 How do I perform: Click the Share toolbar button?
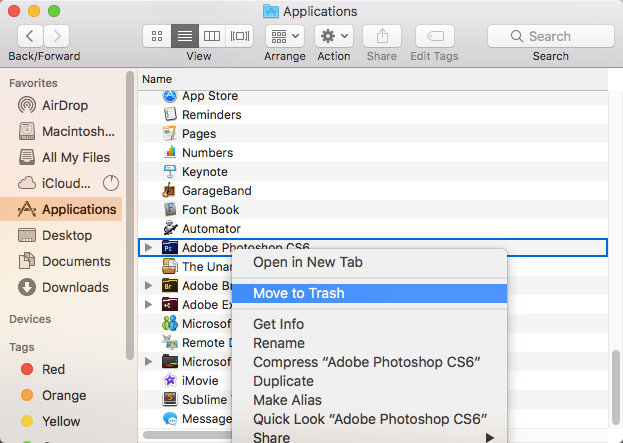pos(382,36)
